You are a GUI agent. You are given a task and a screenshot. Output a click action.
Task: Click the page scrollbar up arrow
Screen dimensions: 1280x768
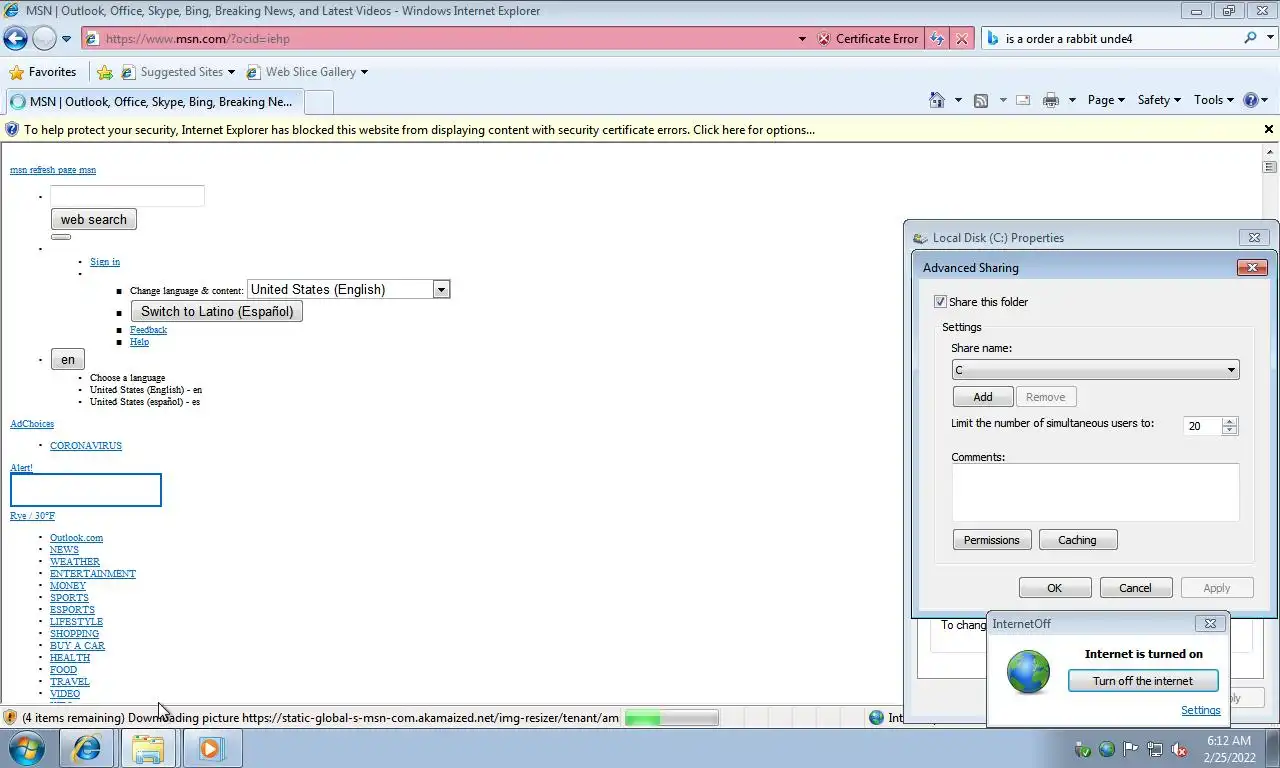point(1270,151)
